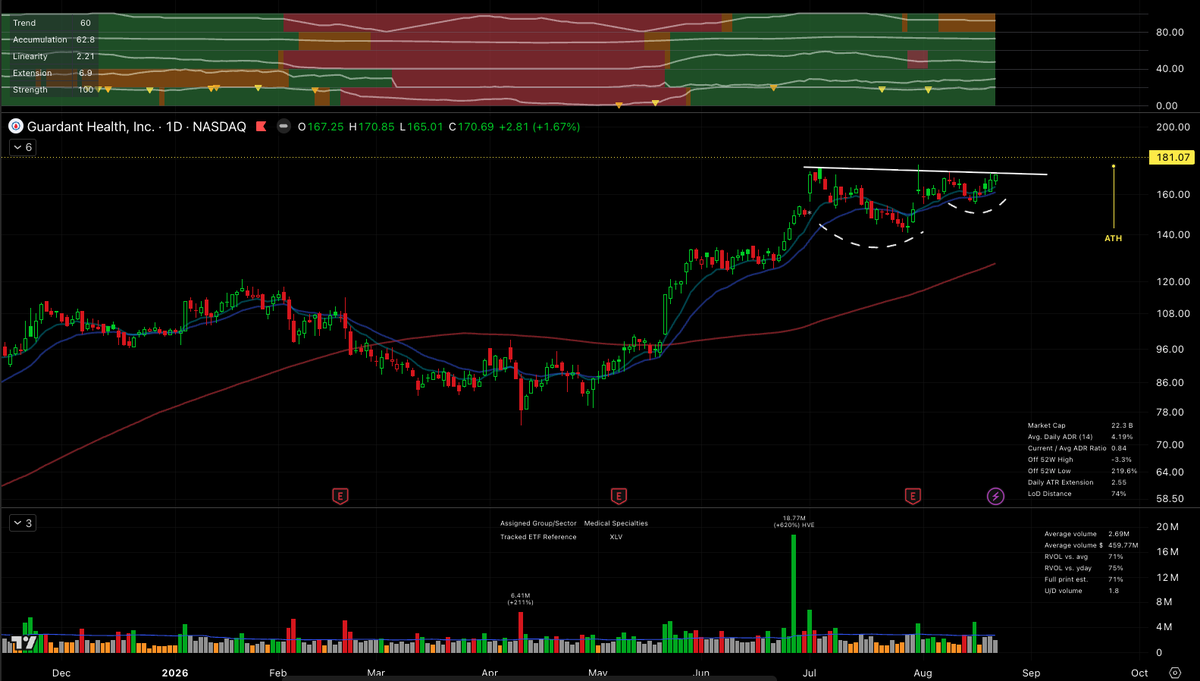The width and height of the screenshot is (1200, 681).
Task: Click the Guardant Health symbol logo
Action: [16, 127]
